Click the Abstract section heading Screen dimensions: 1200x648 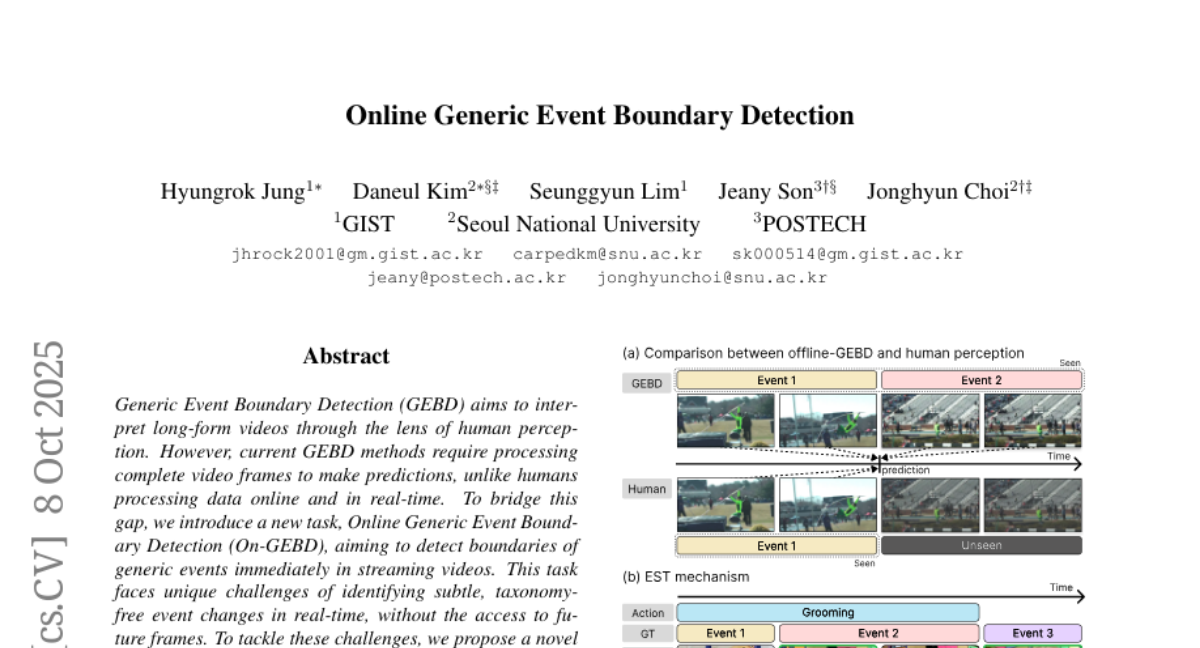(x=346, y=356)
